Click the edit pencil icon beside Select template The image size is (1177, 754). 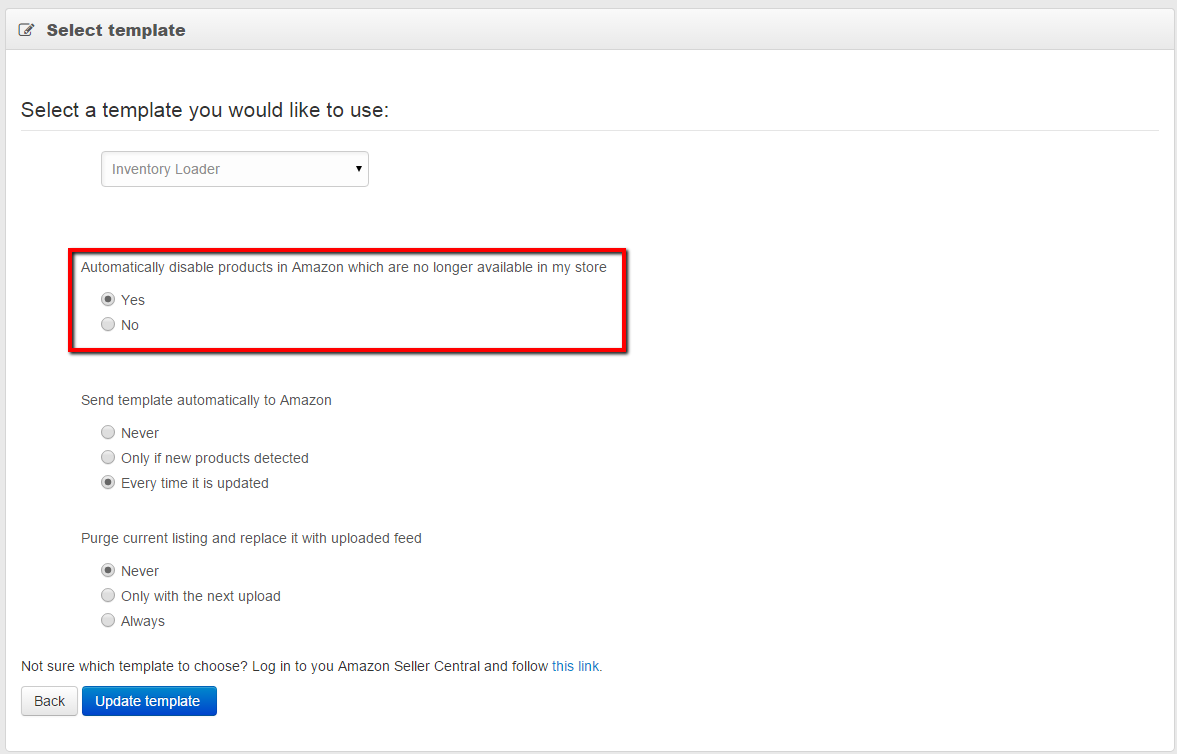pyautogui.click(x=26, y=30)
